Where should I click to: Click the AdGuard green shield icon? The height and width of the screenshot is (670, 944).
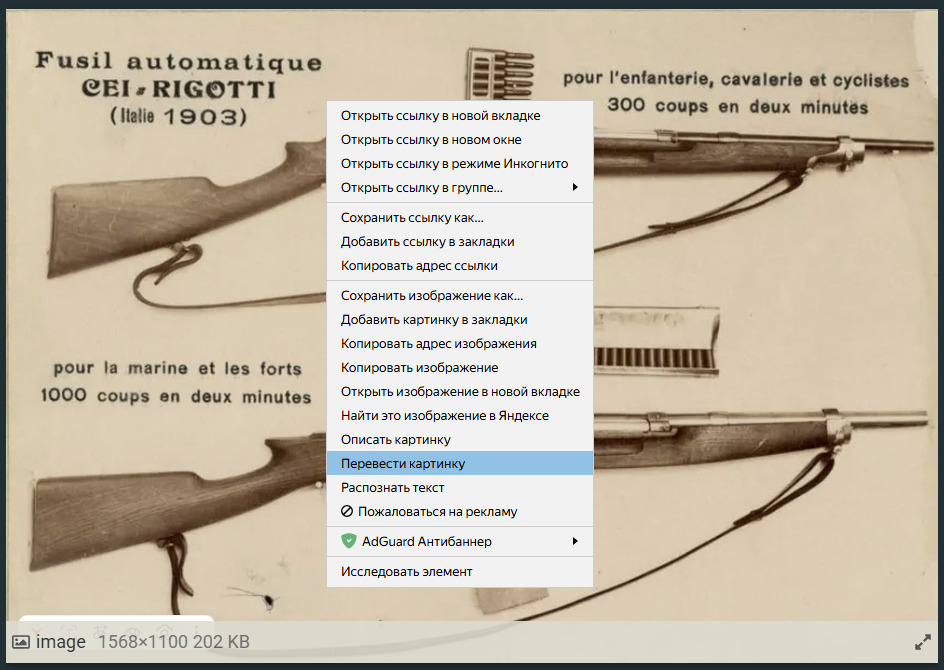click(x=348, y=541)
